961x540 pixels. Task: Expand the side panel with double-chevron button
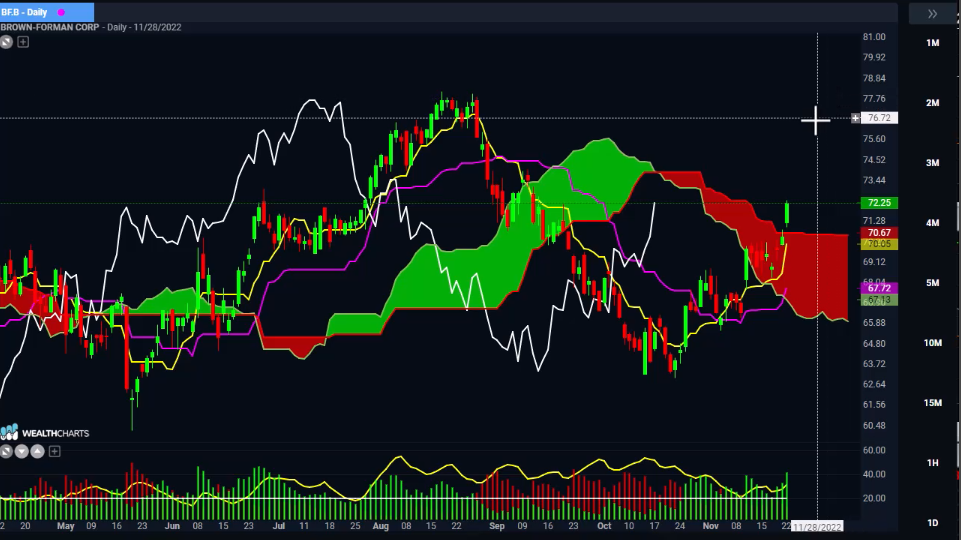[932, 13]
